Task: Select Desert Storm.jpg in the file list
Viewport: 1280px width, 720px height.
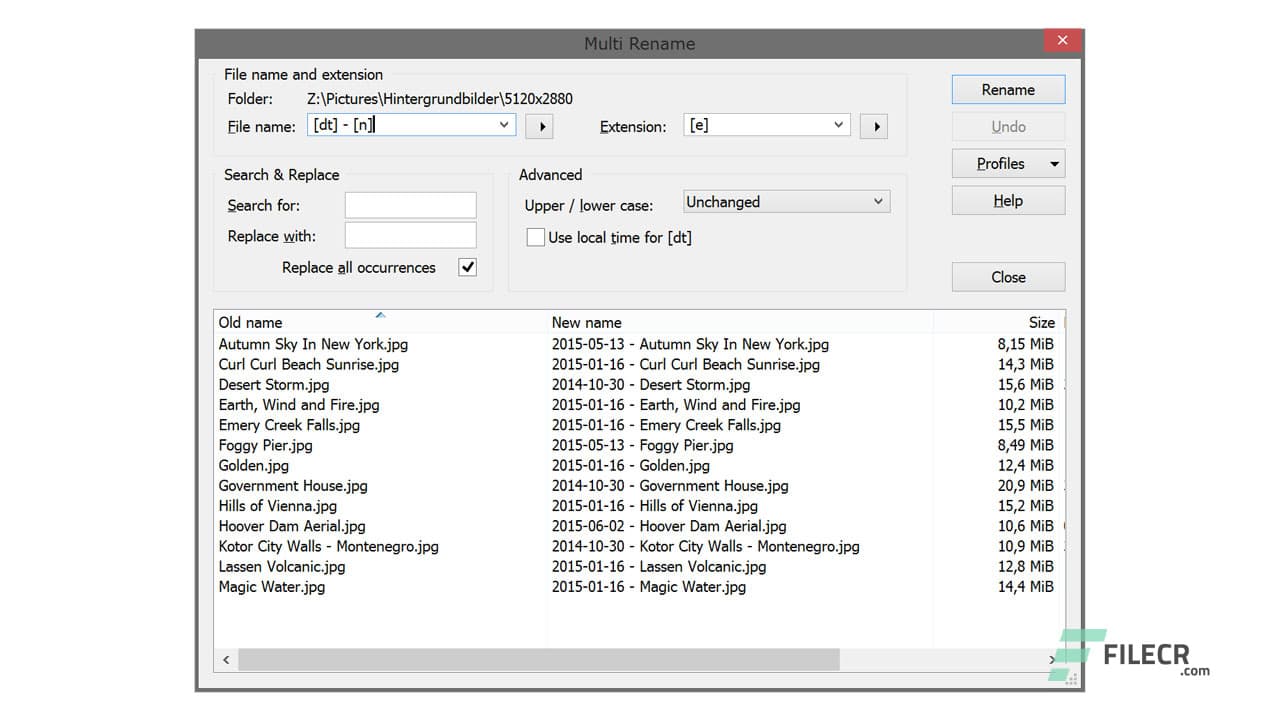Action: tap(274, 384)
